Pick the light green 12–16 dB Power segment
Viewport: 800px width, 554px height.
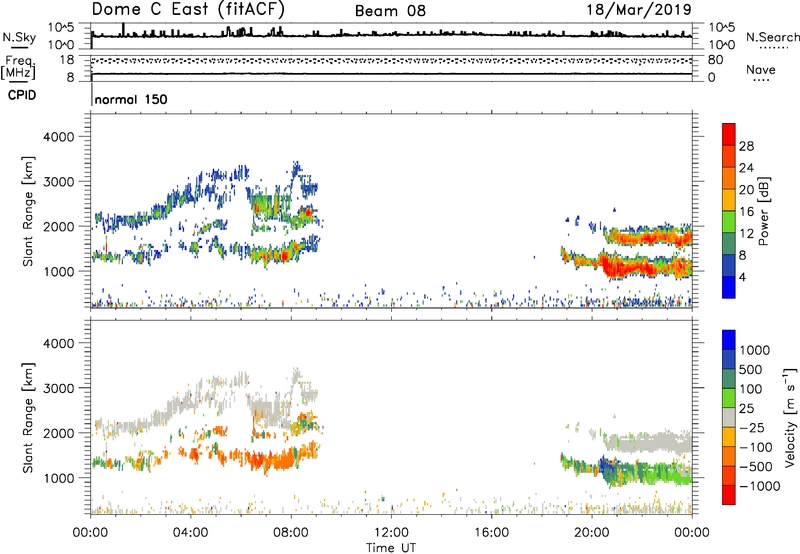click(729, 222)
